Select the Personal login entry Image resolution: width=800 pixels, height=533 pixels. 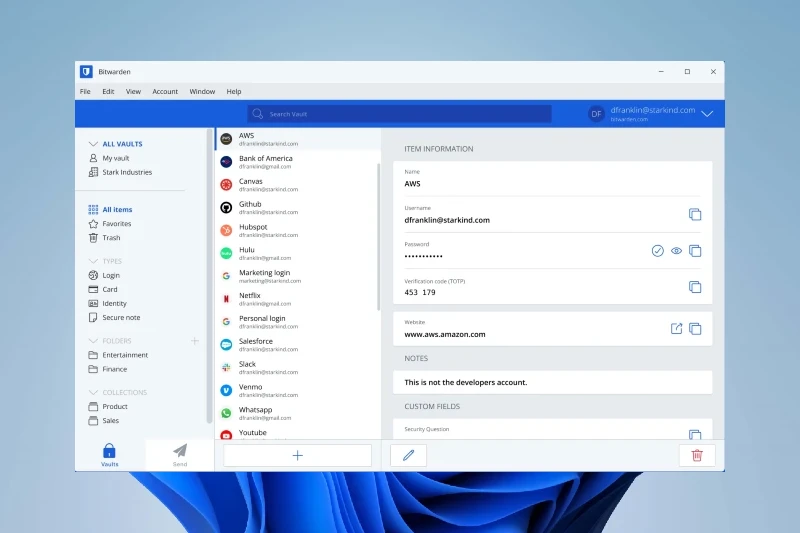(296, 322)
